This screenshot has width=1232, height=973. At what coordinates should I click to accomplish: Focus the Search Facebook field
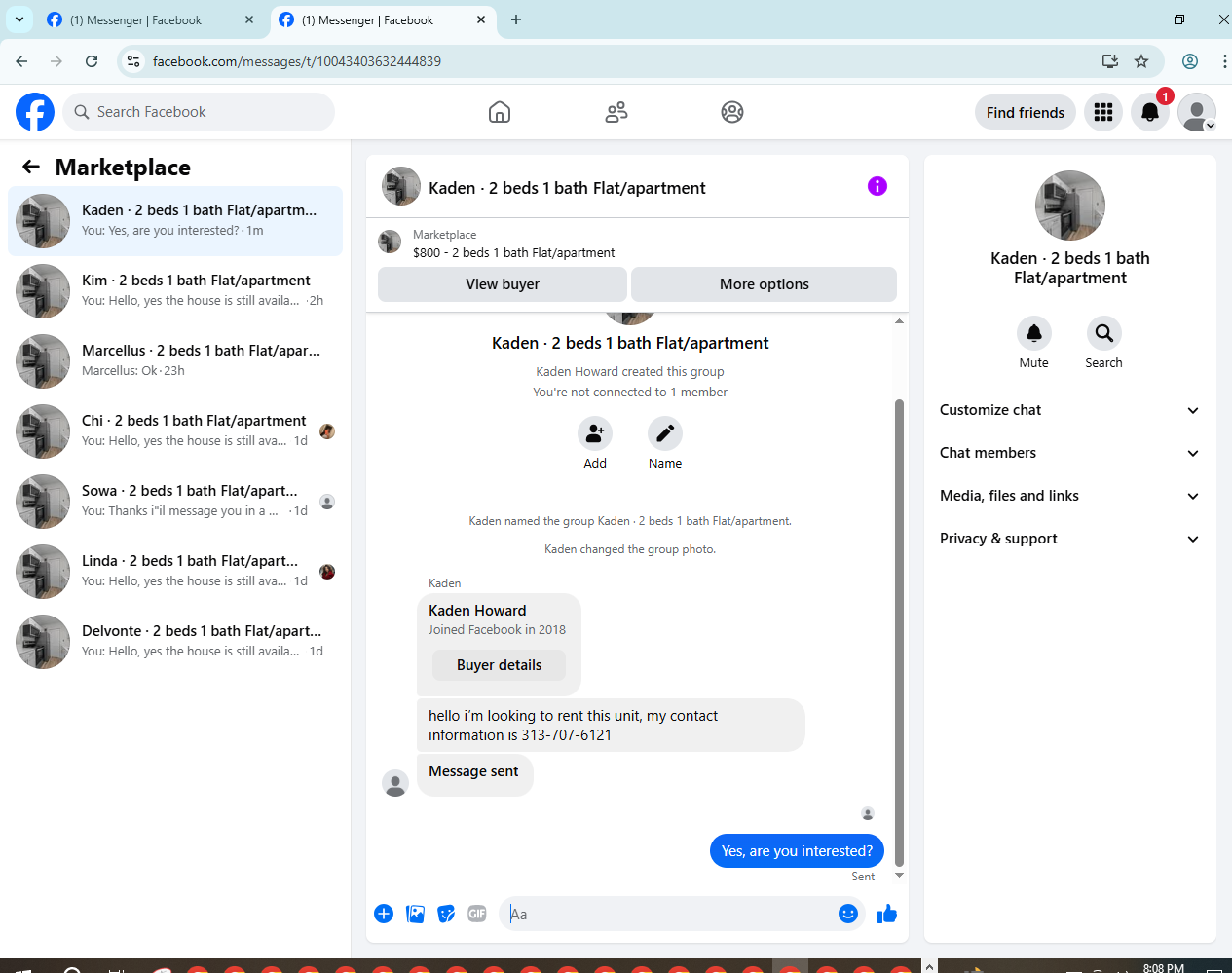(x=199, y=112)
